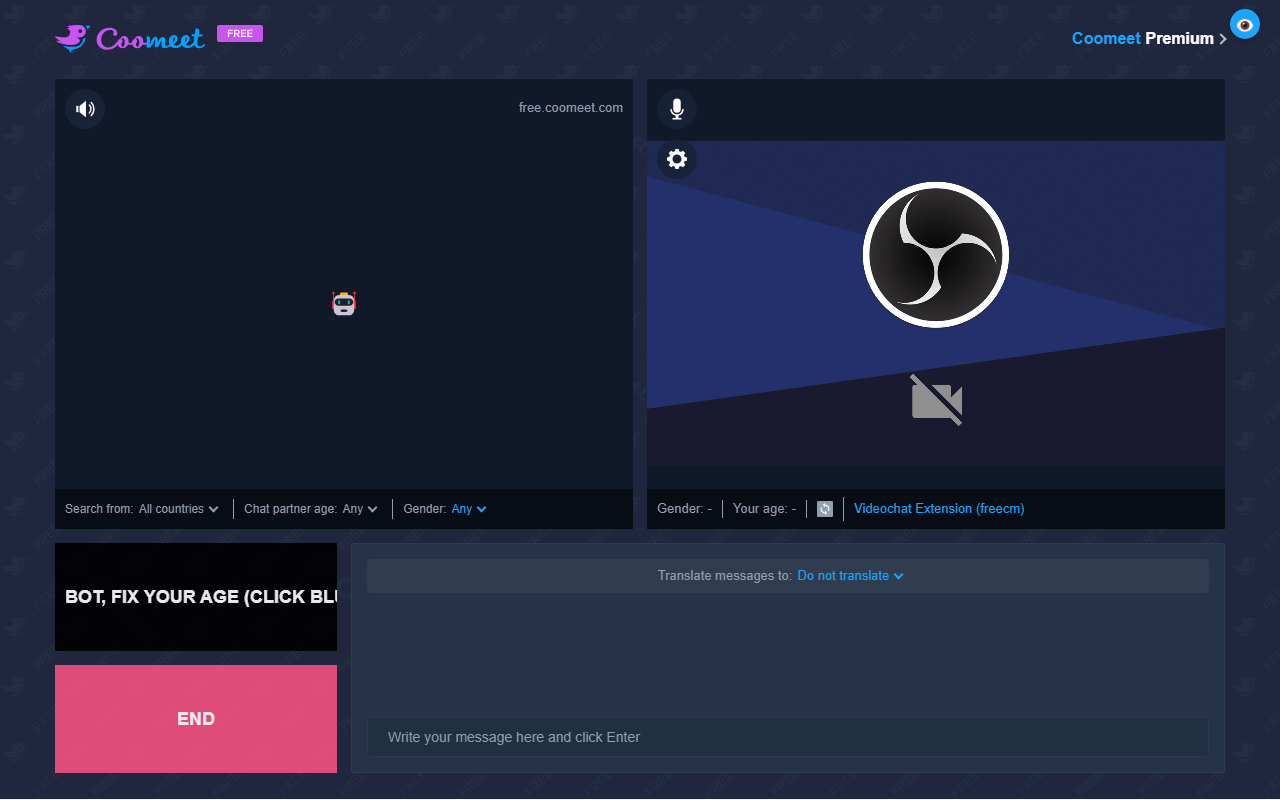
Task: Click the message input field
Action: tap(788, 737)
